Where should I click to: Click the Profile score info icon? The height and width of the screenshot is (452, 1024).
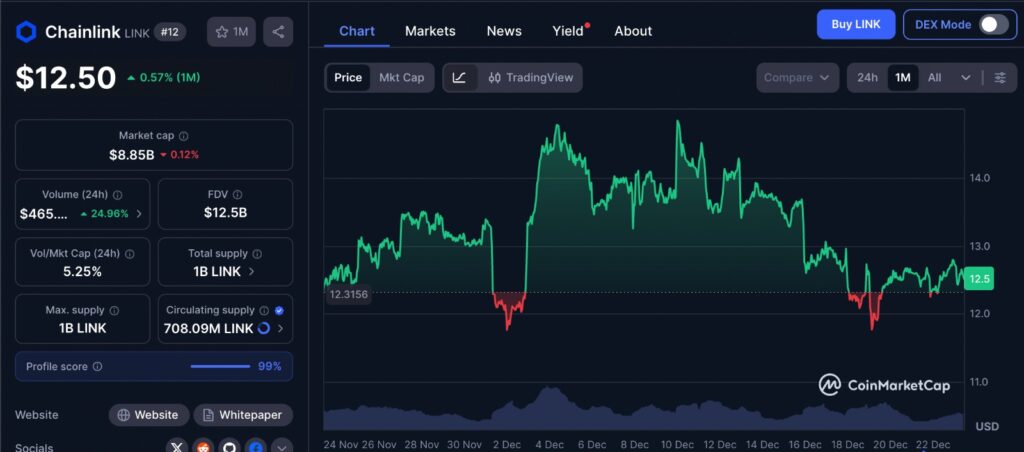97,366
